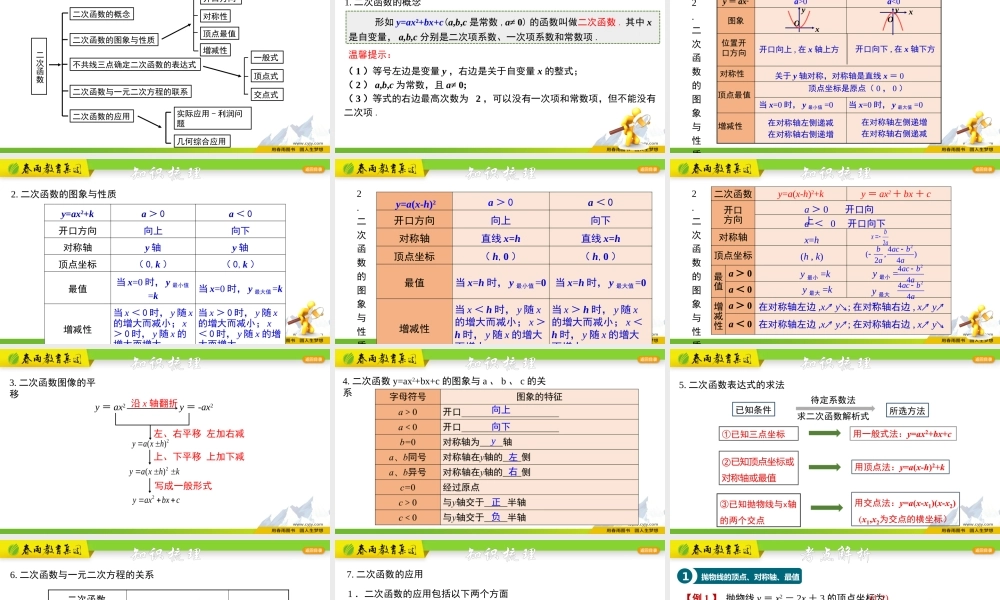Click the 交点式 box in the mind map
1000x600 pixels.
coord(266,94)
